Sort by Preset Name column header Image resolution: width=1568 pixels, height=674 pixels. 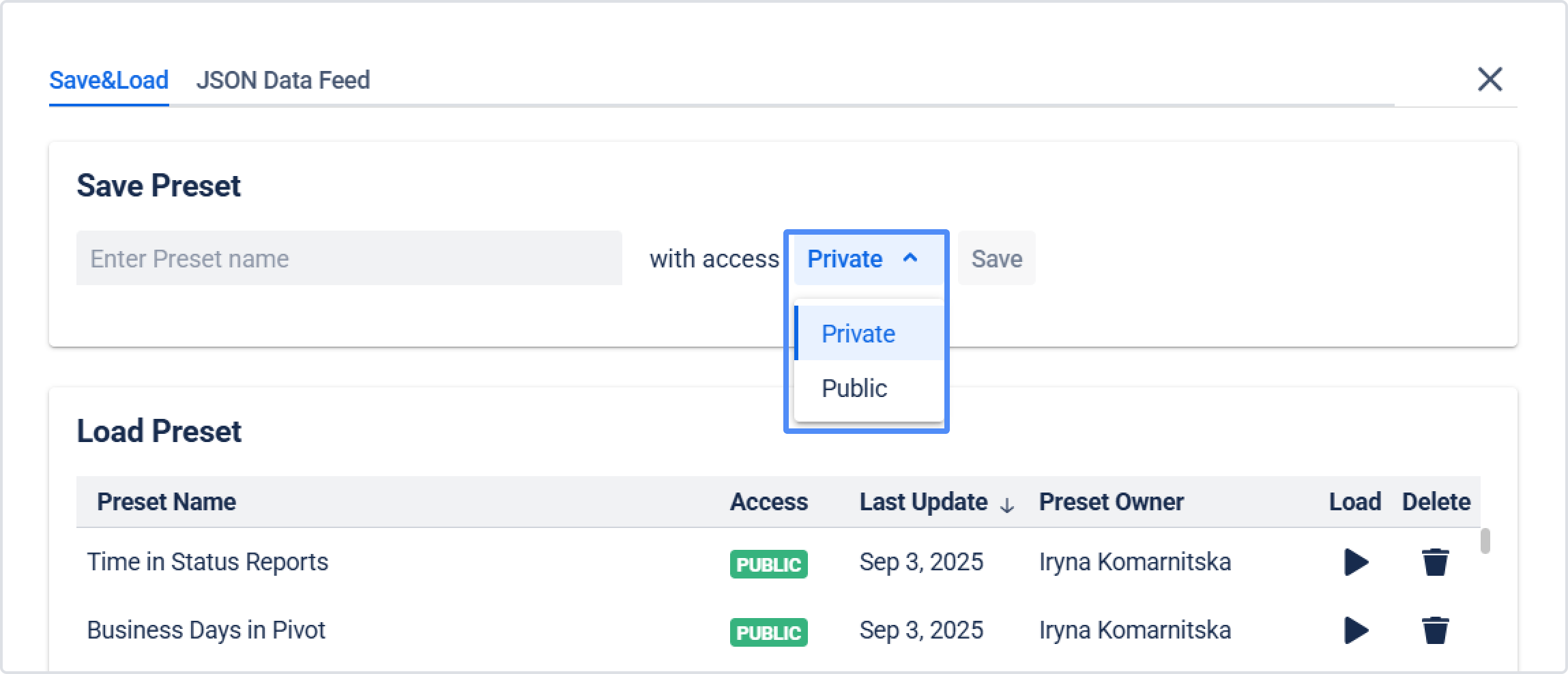166,502
